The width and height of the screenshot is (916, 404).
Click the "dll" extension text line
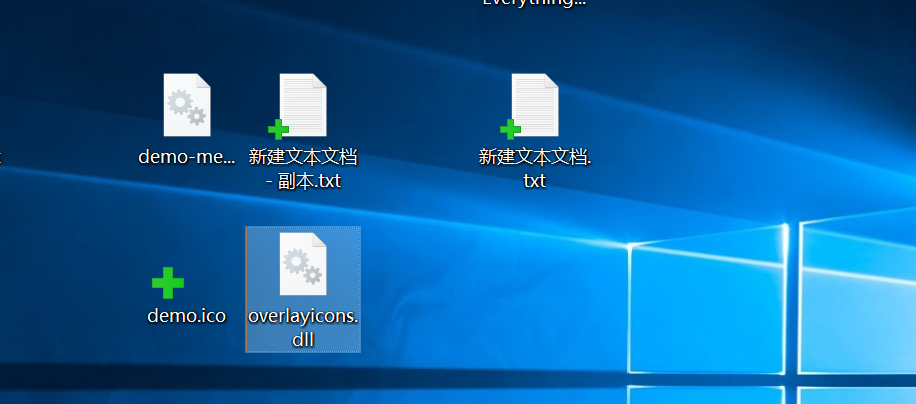tap(303, 340)
